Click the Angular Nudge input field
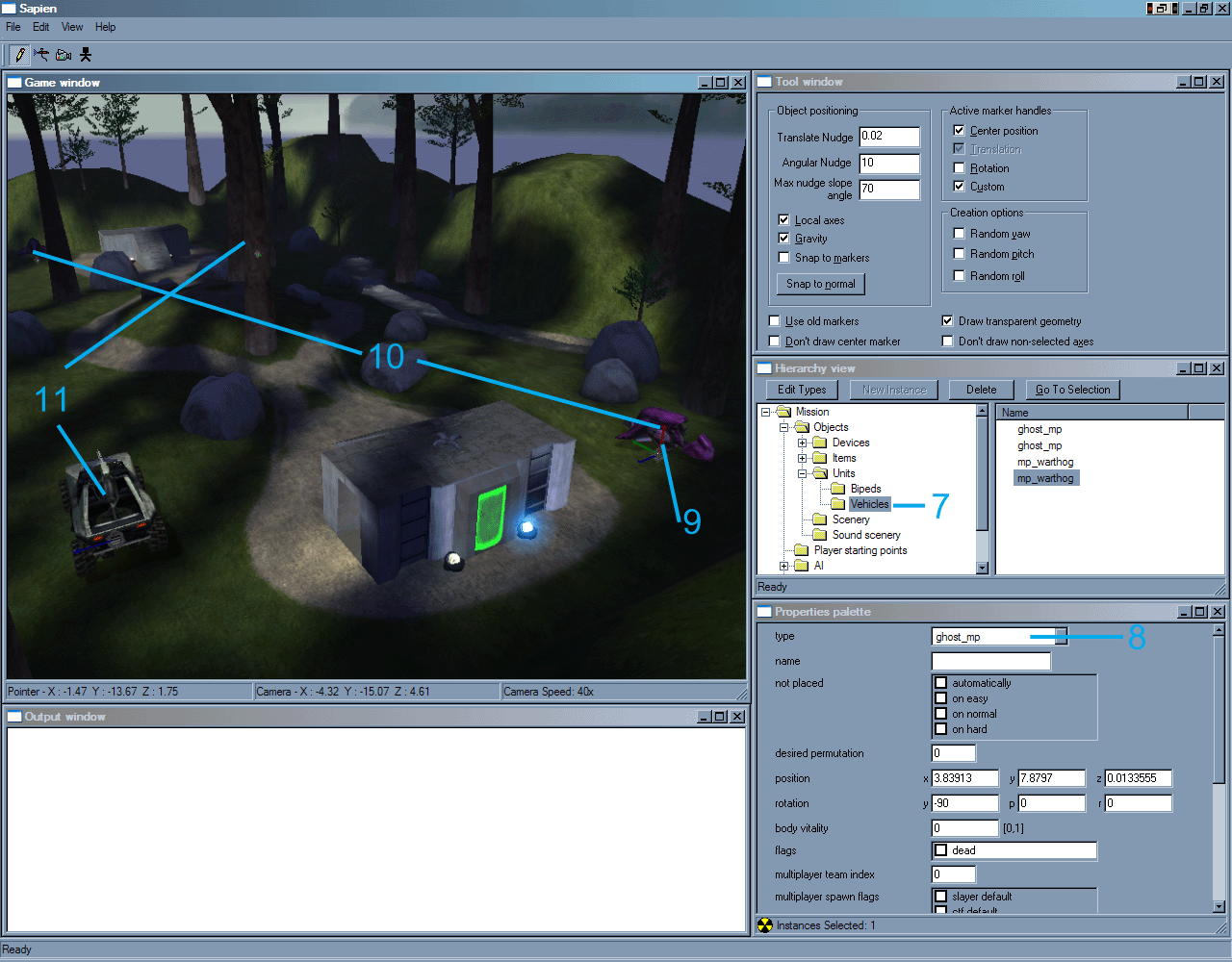1232x962 pixels. (x=889, y=164)
